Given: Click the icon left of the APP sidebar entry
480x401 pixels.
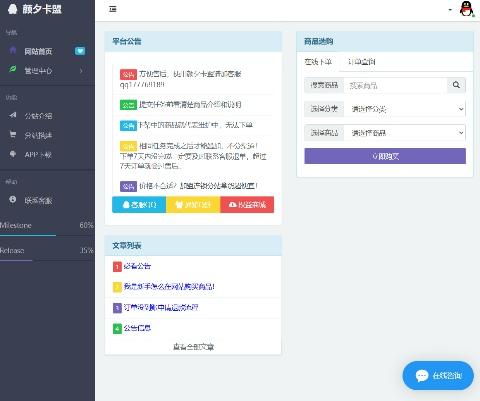Looking at the screenshot, I should [x=13, y=154].
